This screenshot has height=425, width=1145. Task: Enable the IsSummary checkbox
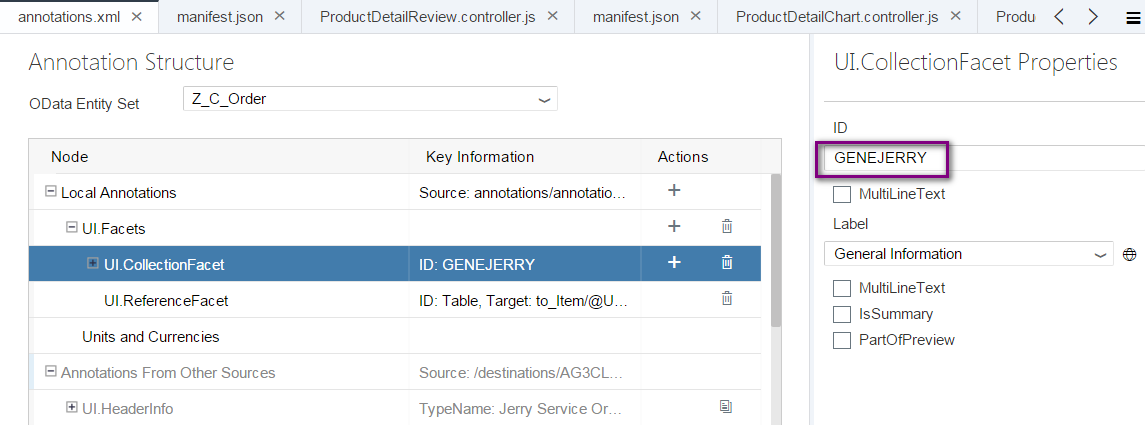point(842,314)
